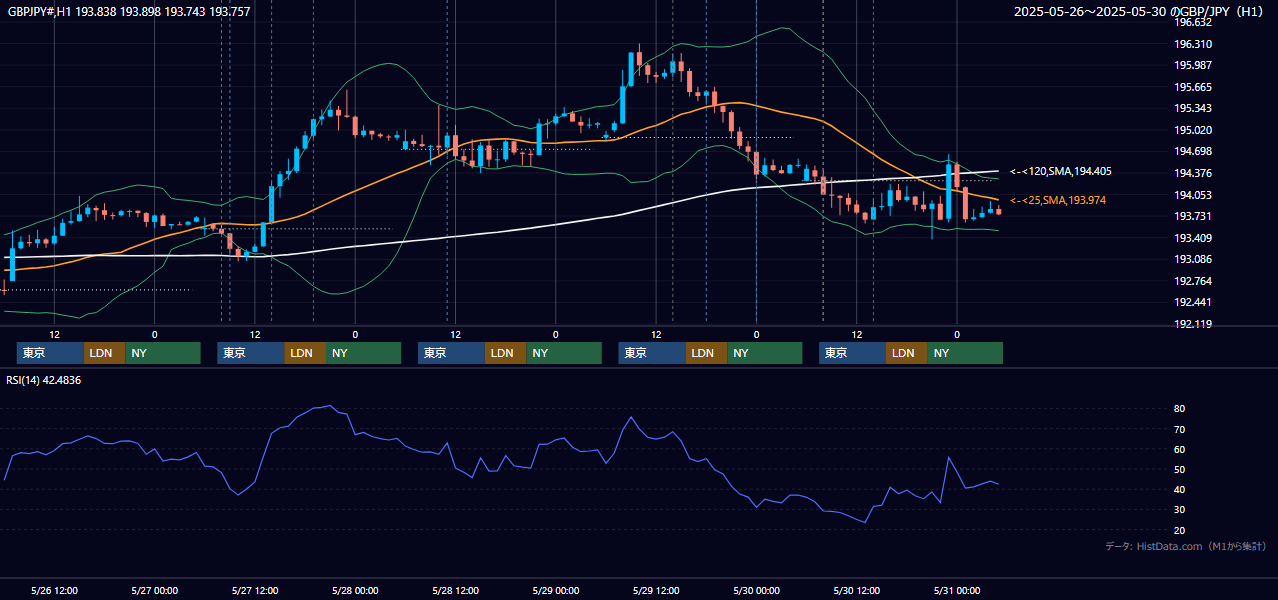Click the 5/27 12:00 time axis label
The width and height of the screenshot is (1278, 600).
tap(255, 591)
